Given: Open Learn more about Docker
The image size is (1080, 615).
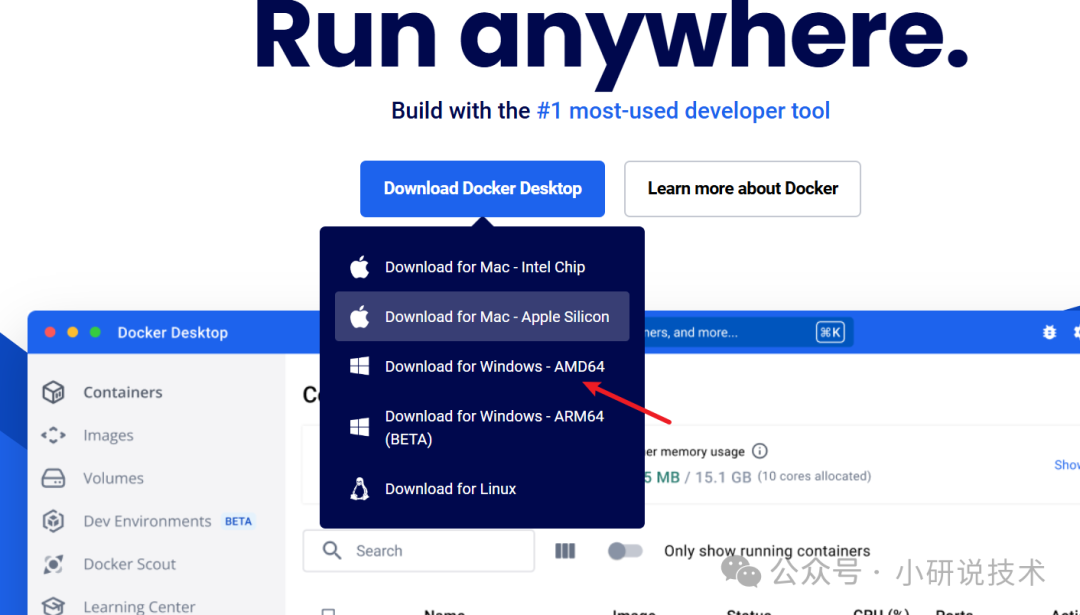Looking at the screenshot, I should 742,189.
